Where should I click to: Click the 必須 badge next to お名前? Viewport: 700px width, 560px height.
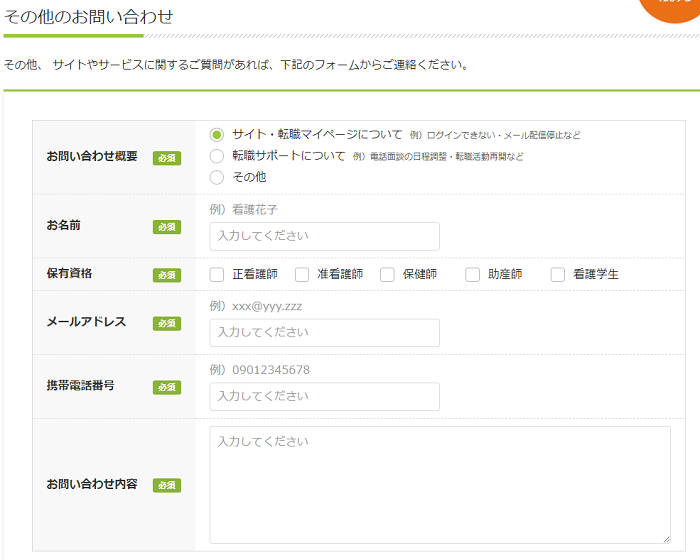(167, 227)
